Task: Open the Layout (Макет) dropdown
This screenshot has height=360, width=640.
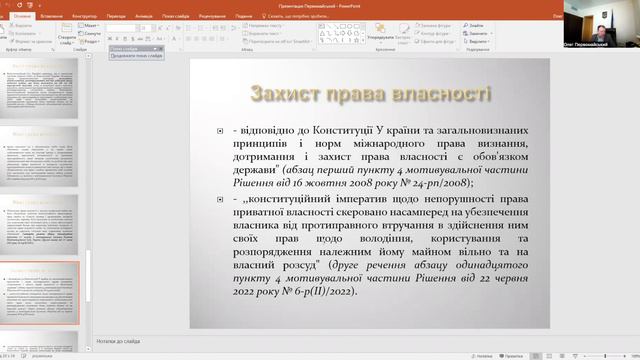Action: click(x=89, y=25)
